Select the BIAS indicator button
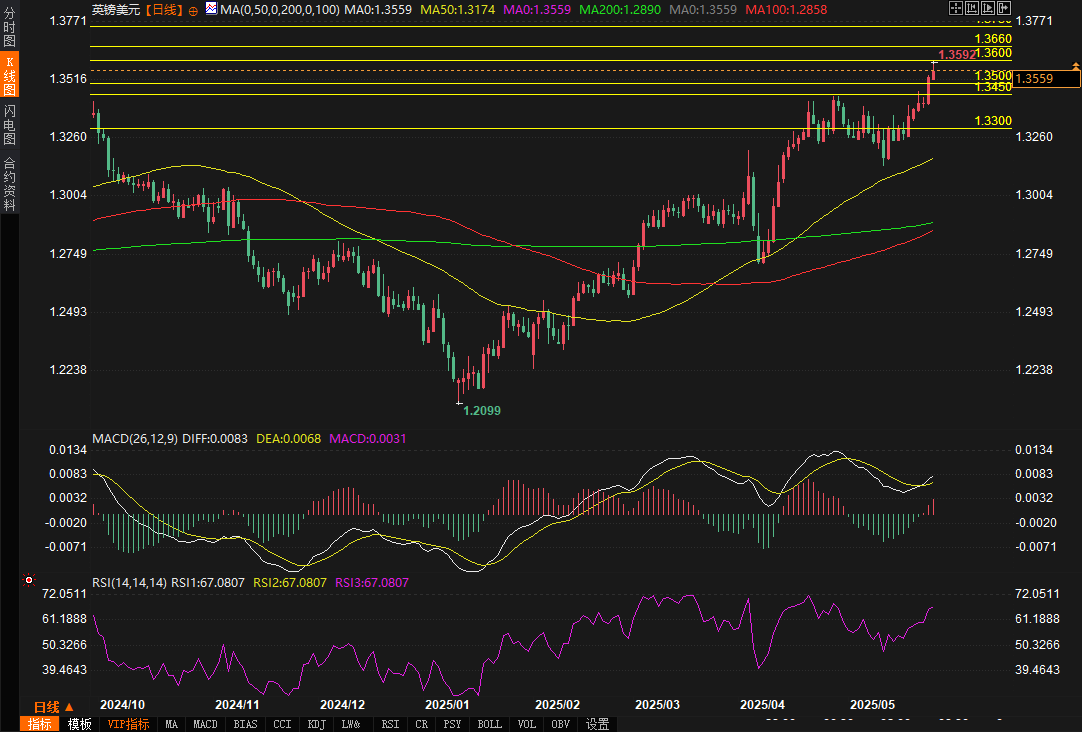This screenshot has height=732, width=1082. [245, 724]
